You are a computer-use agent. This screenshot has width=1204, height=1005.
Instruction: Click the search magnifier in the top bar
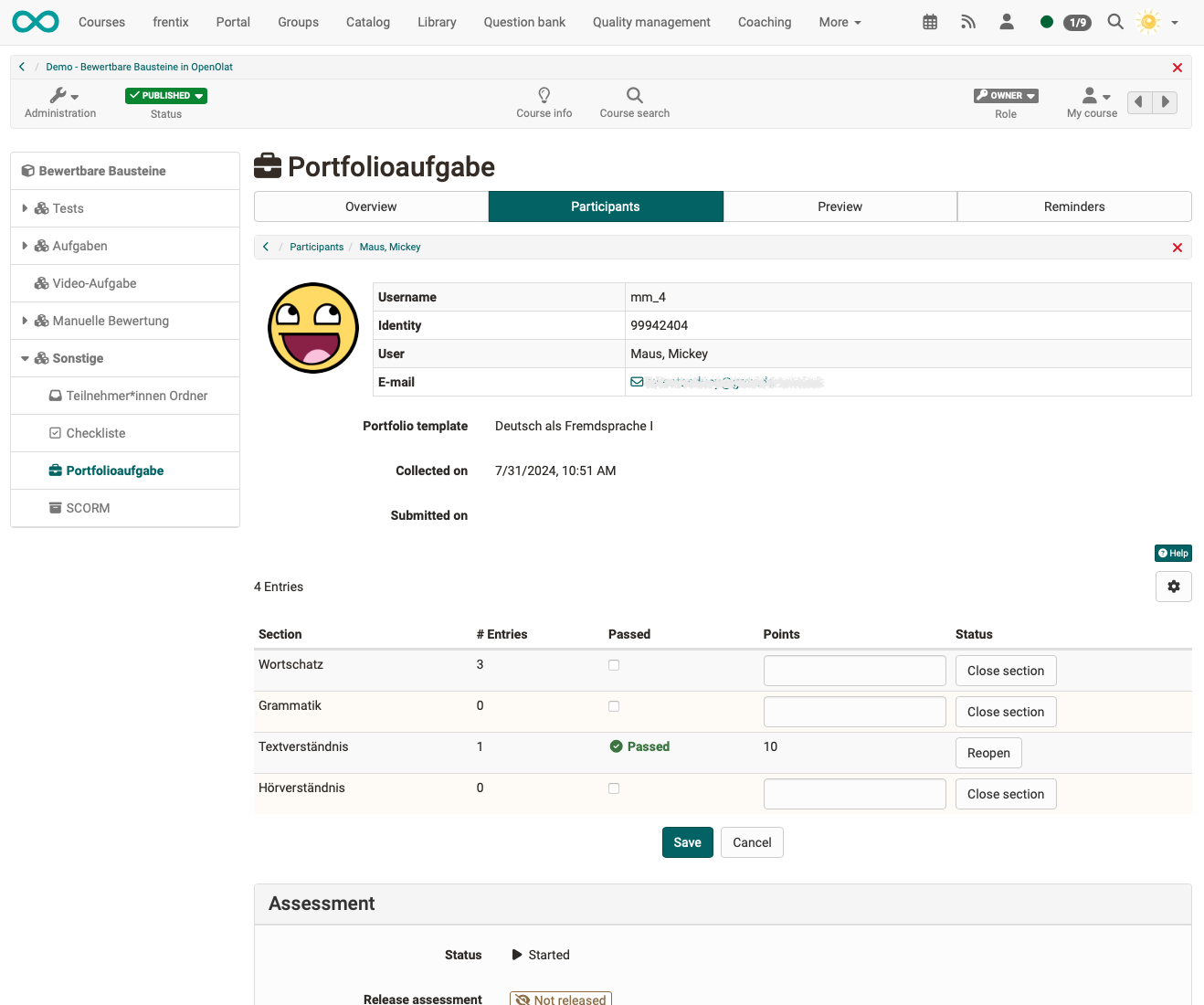[x=1114, y=21]
